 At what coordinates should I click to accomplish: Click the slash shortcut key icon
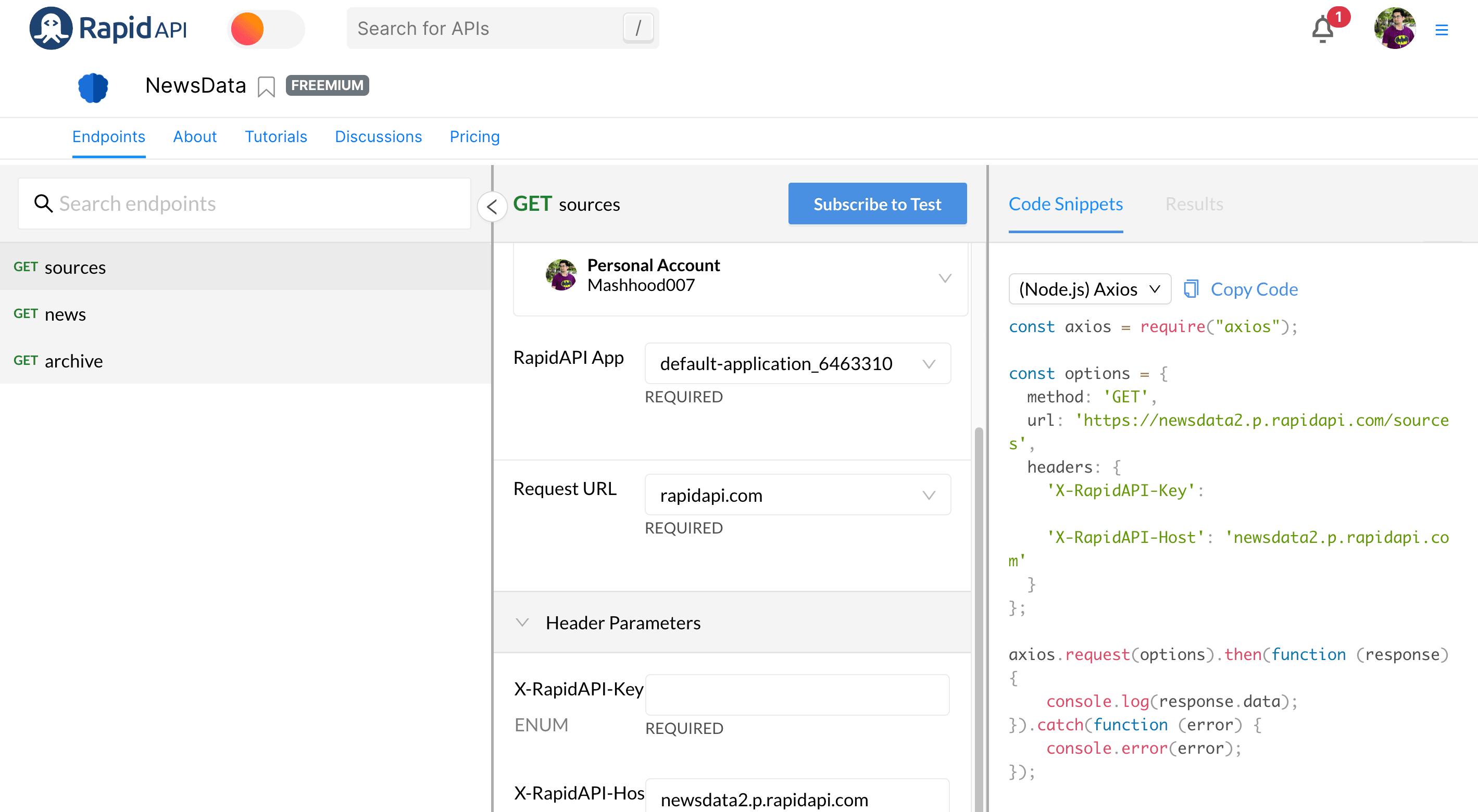tap(638, 28)
